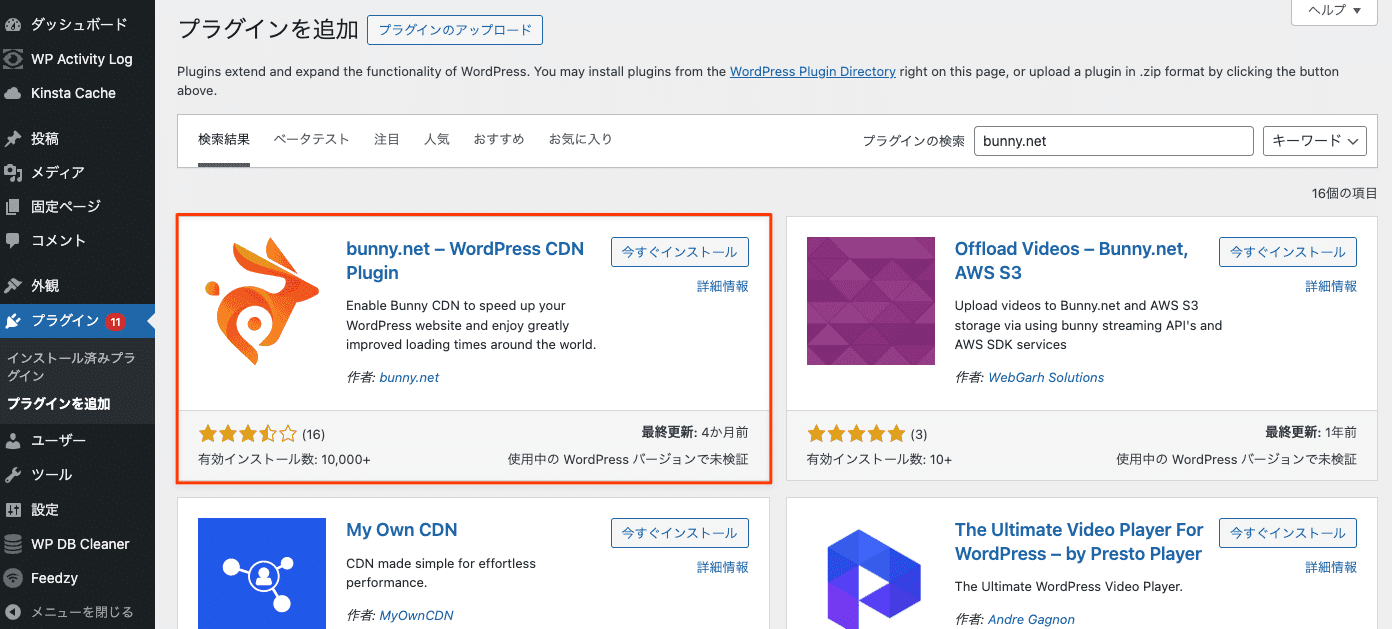Install the bunny.net WordPress CDN Plugin
This screenshot has width=1392, height=629.
pyautogui.click(x=679, y=251)
